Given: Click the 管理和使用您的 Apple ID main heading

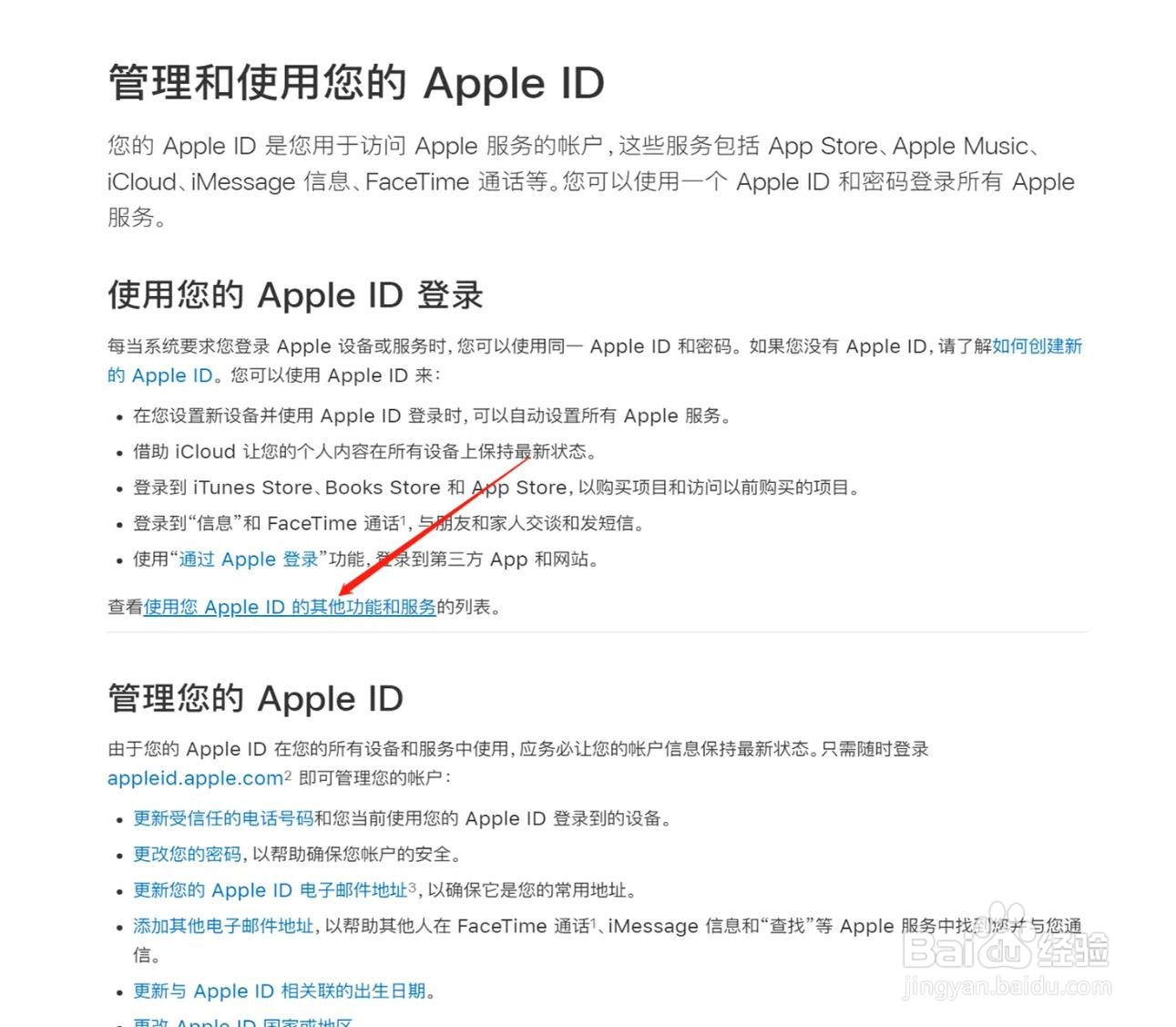Looking at the screenshot, I should click(356, 82).
